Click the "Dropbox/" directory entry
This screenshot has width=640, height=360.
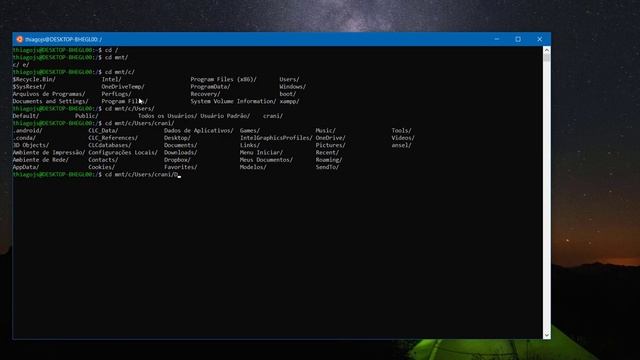pos(177,160)
